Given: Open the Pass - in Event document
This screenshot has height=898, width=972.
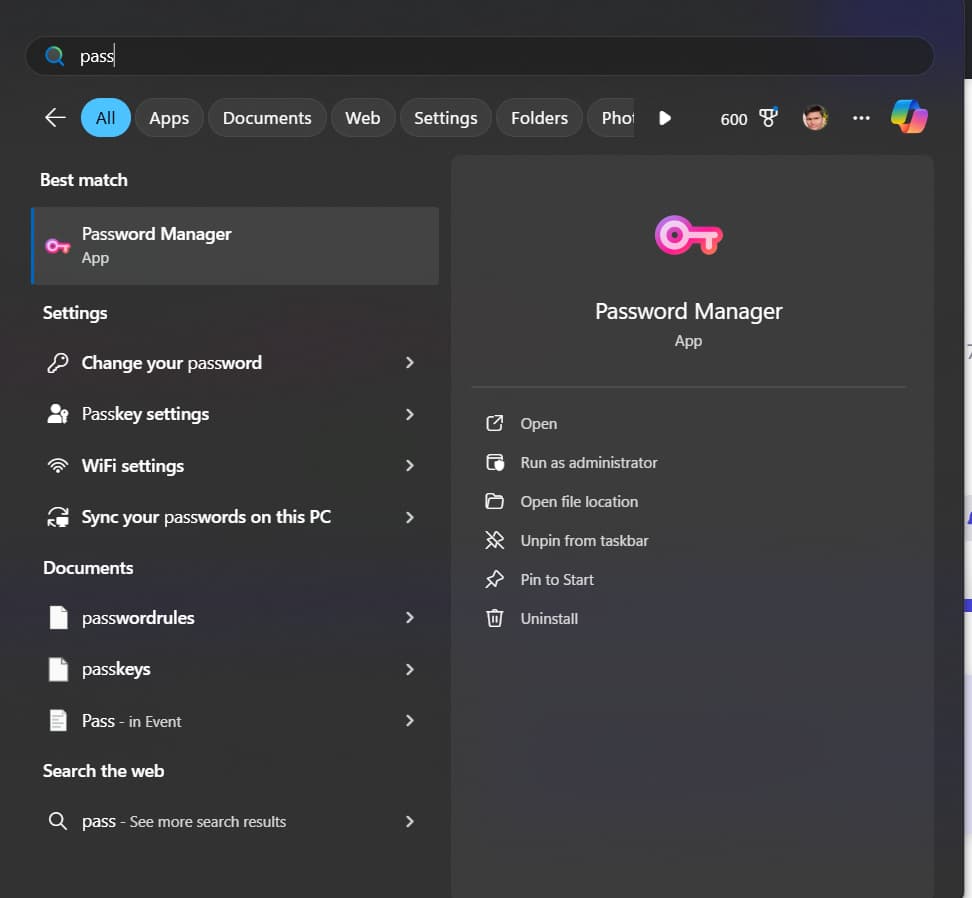Looking at the screenshot, I should tap(234, 720).
